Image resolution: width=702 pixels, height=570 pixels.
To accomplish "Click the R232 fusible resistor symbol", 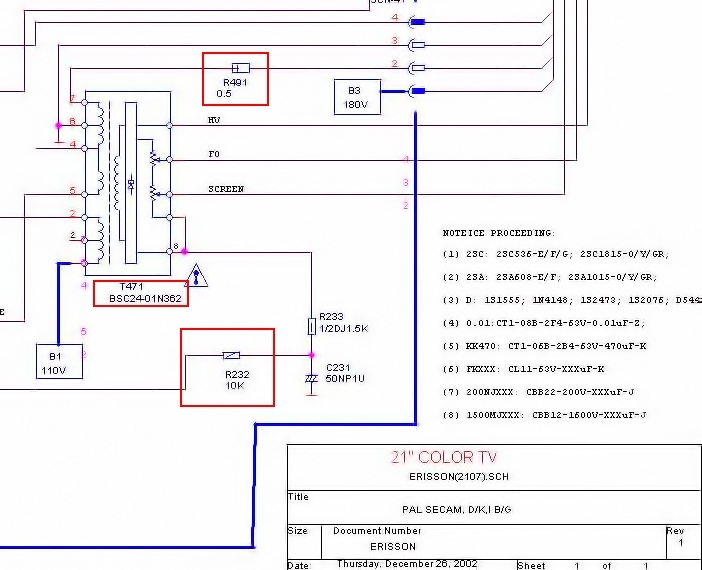I will click(231, 354).
